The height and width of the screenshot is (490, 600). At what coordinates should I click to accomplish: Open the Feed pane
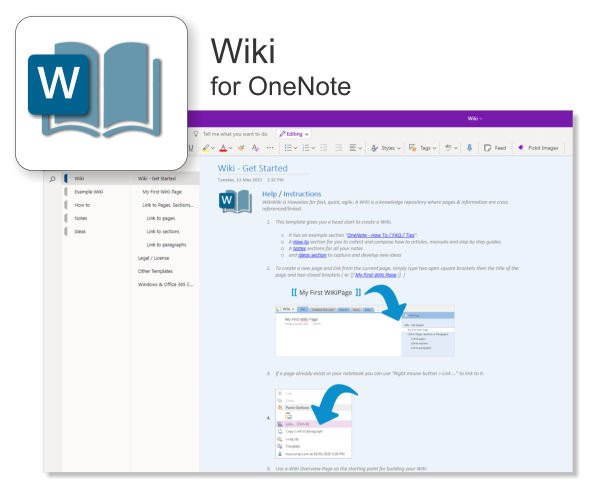[x=495, y=148]
